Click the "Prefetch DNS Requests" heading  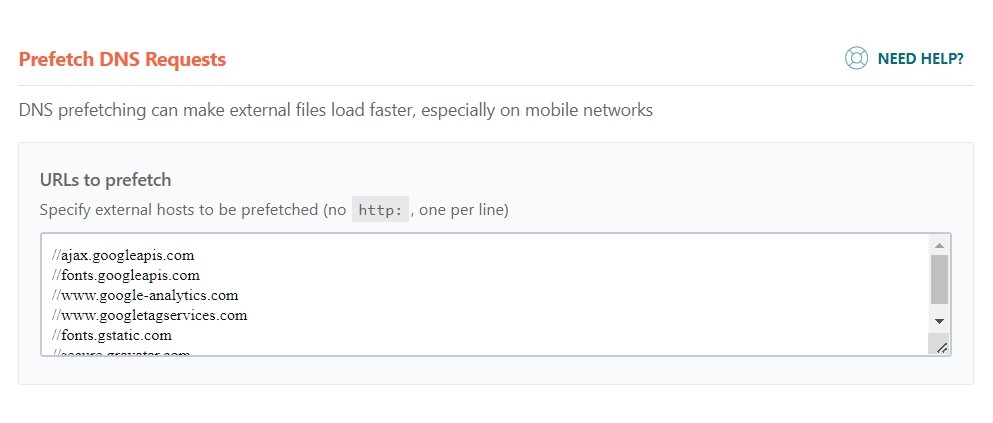122,59
